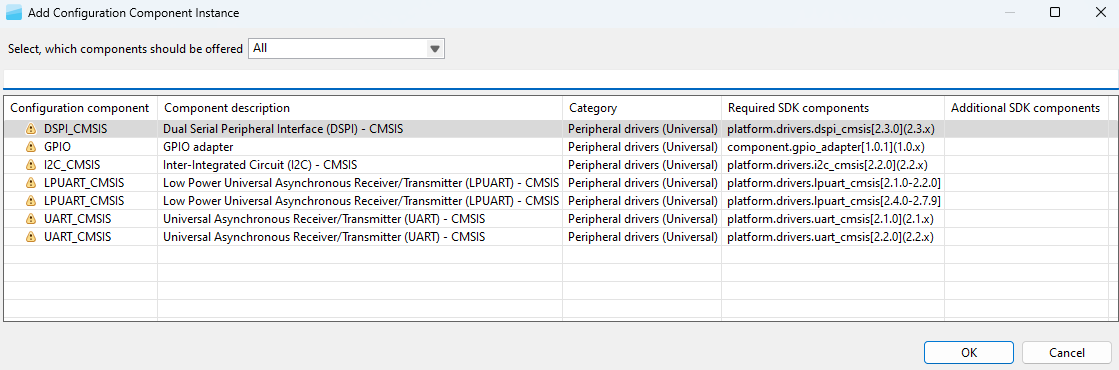This screenshot has width=1119, height=370.
Task: Select the Inter-Integrated Circuit (I2C) - CMSIS description
Action: [260, 165]
